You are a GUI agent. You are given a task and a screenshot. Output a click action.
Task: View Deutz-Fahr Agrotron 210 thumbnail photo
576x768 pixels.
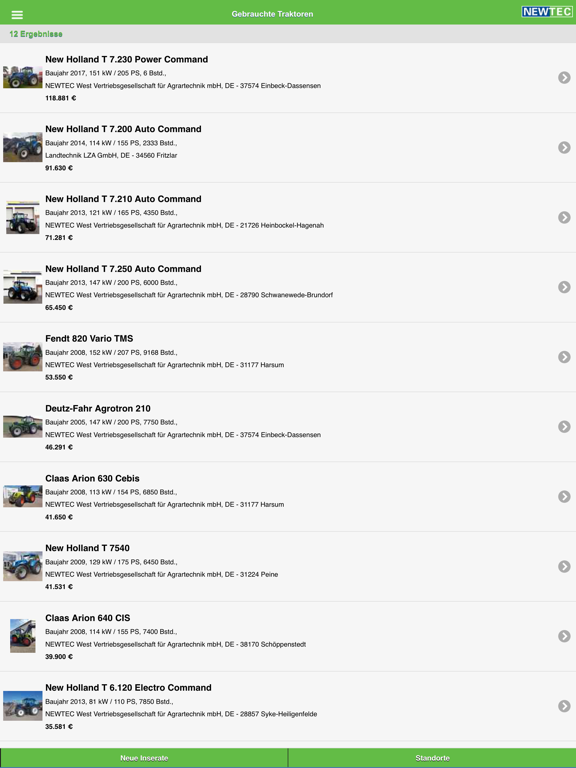(x=23, y=426)
